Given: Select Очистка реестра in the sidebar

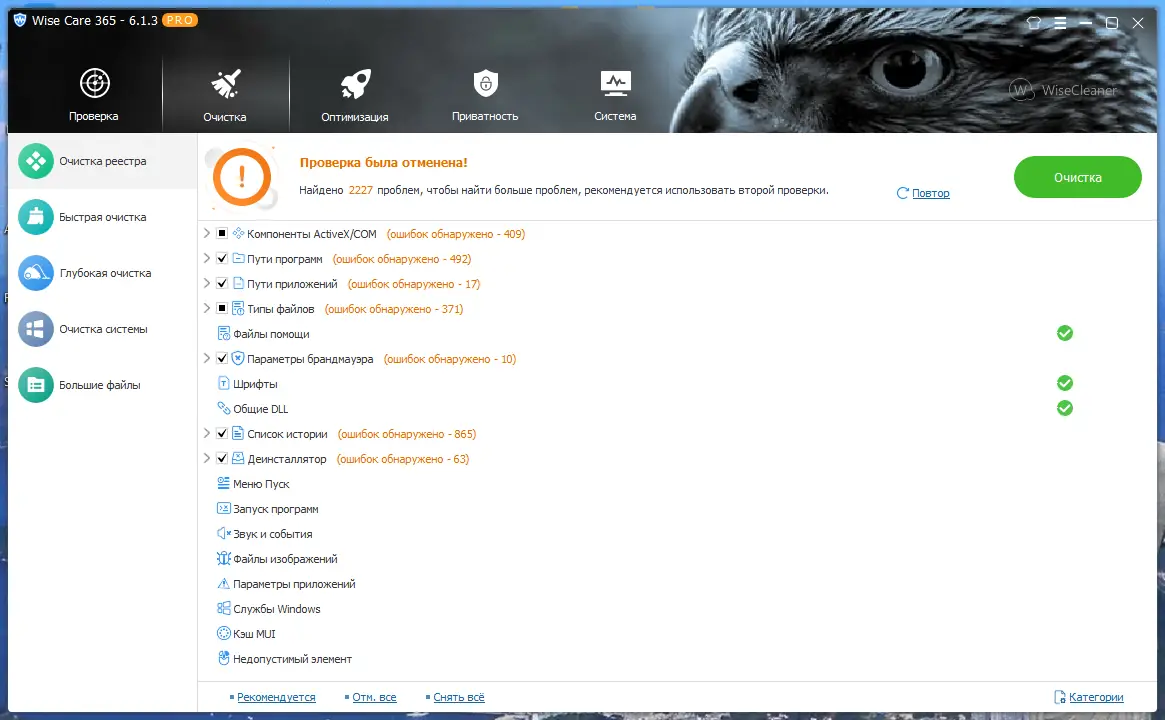Looking at the screenshot, I should tap(103, 161).
